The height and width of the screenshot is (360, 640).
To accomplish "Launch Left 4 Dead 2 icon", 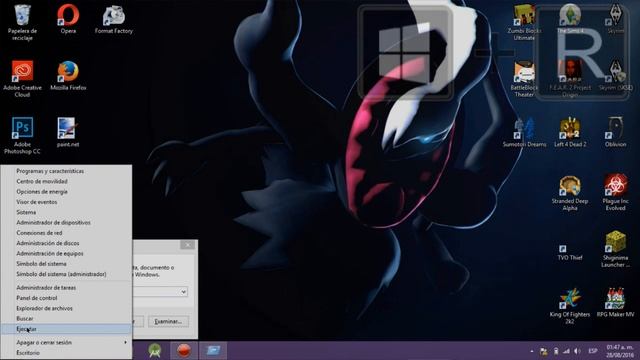I will [x=570, y=132].
